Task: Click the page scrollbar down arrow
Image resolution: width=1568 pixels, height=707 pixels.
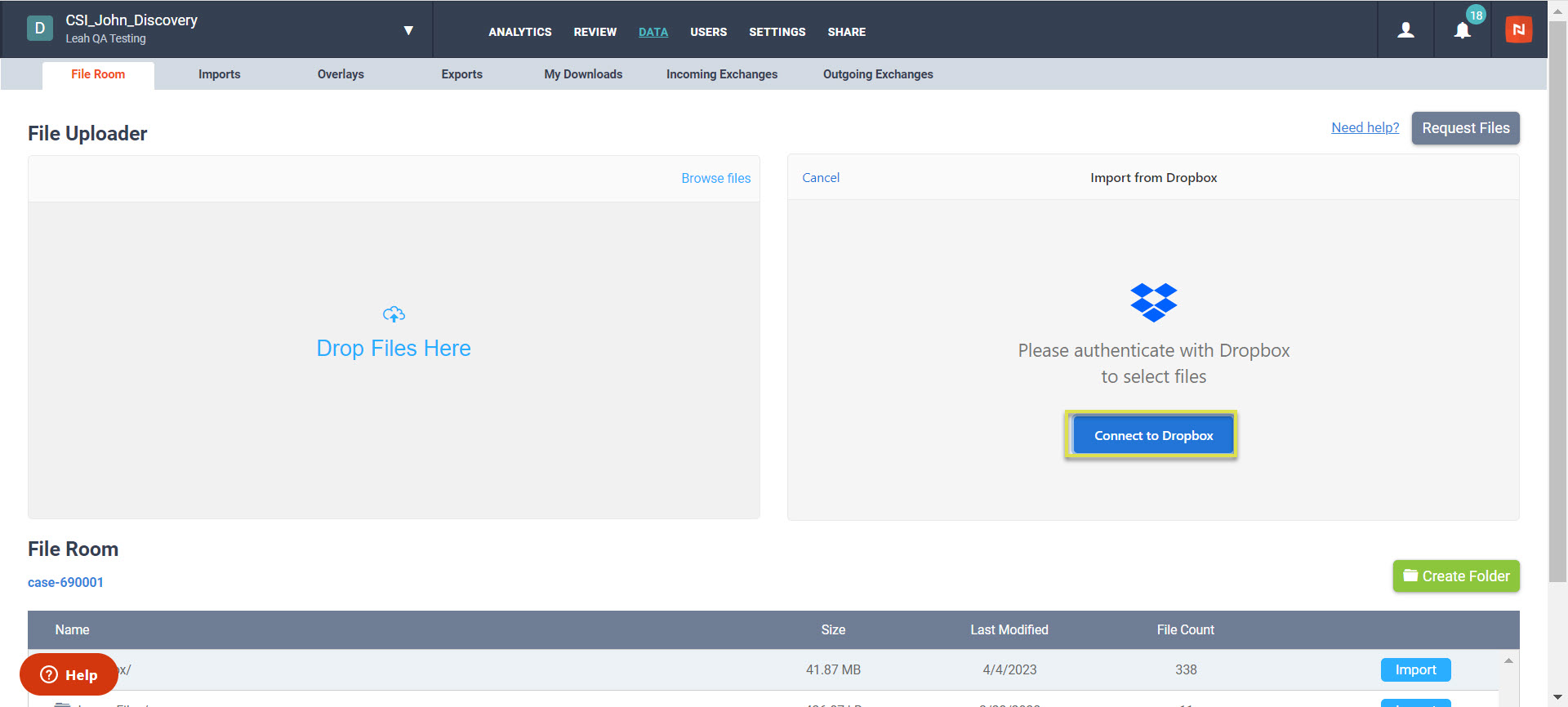Action: [x=1557, y=697]
